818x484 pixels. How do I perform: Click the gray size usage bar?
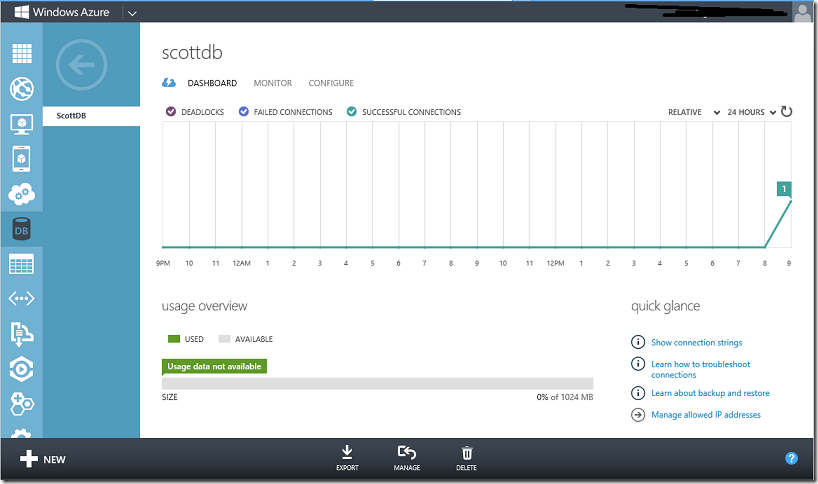377,383
